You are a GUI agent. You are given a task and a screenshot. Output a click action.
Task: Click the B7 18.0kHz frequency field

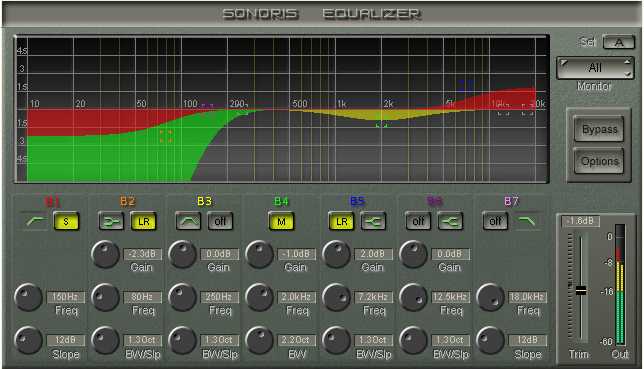(527, 297)
